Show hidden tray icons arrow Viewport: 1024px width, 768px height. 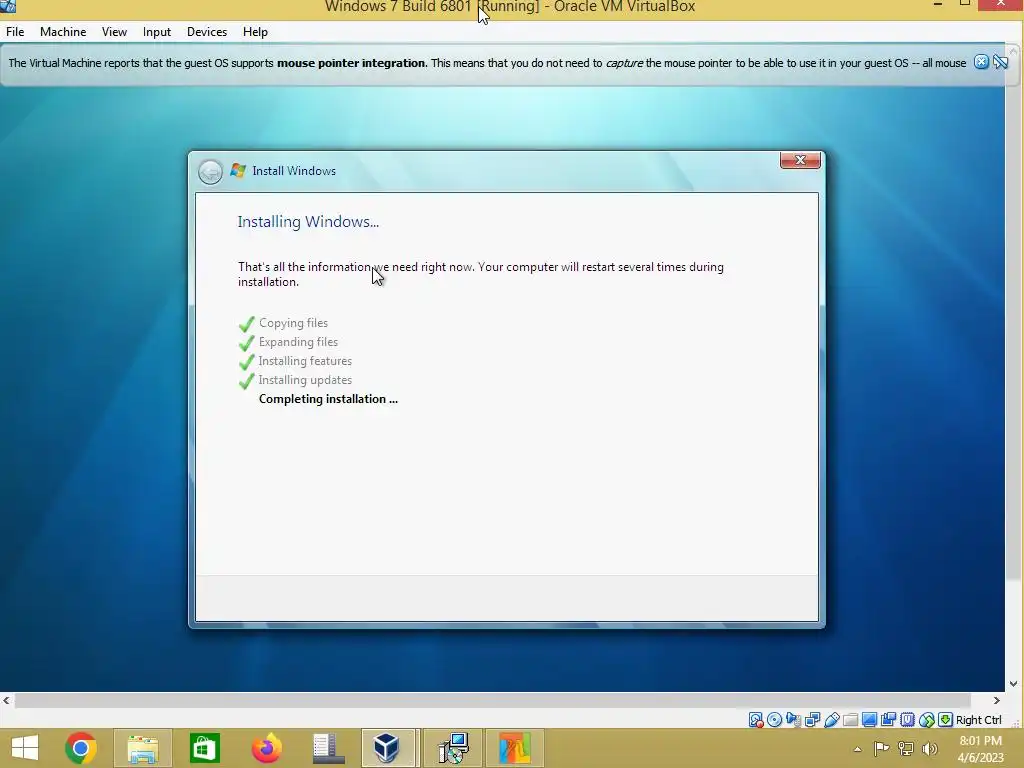[857, 749]
